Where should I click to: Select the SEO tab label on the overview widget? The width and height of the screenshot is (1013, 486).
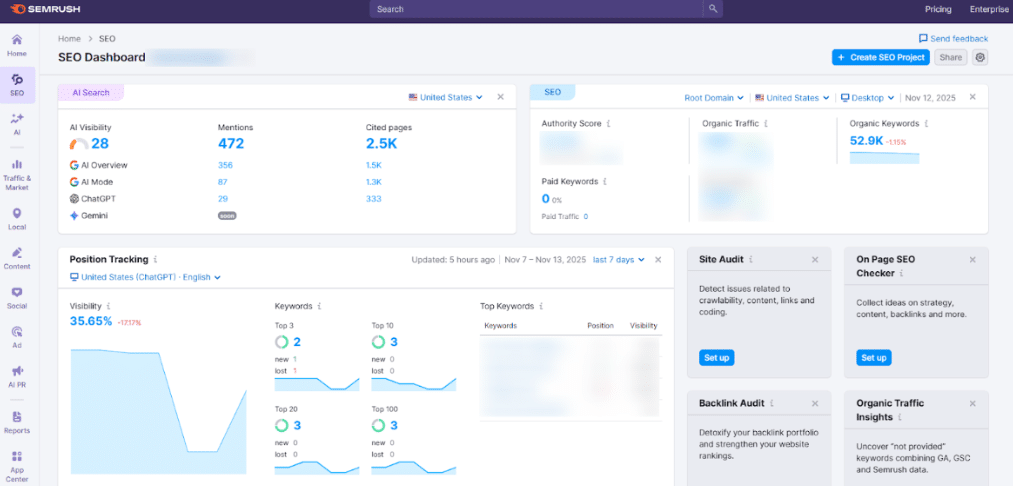click(x=552, y=92)
